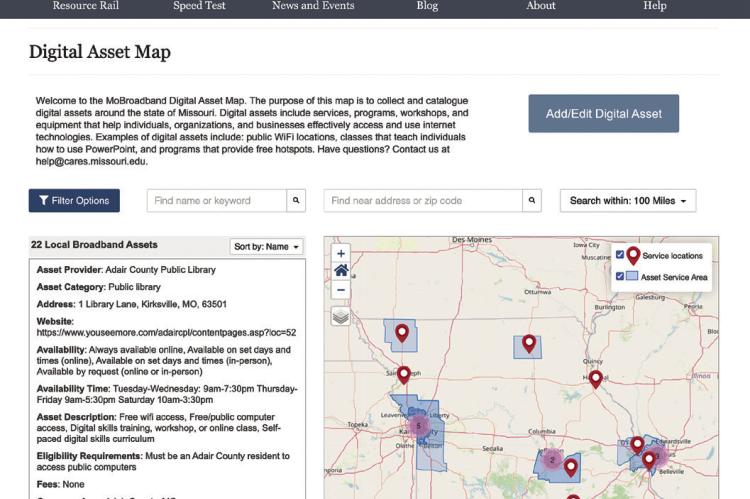The image size is (750, 499).
Task: Expand the Search within 100 Miles dropdown
Action: click(628, 200)
